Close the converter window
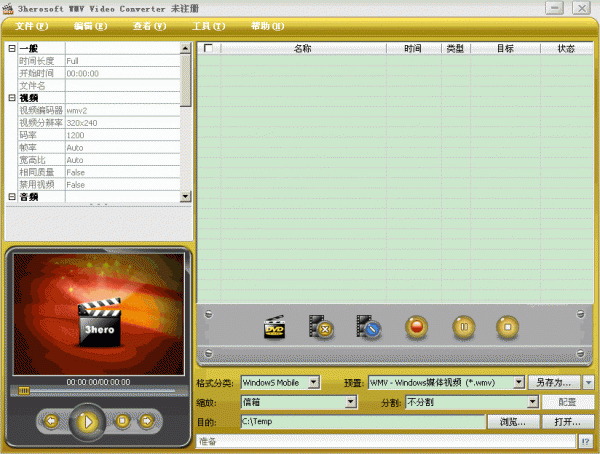The image size is (600, 454). (581, 8)
